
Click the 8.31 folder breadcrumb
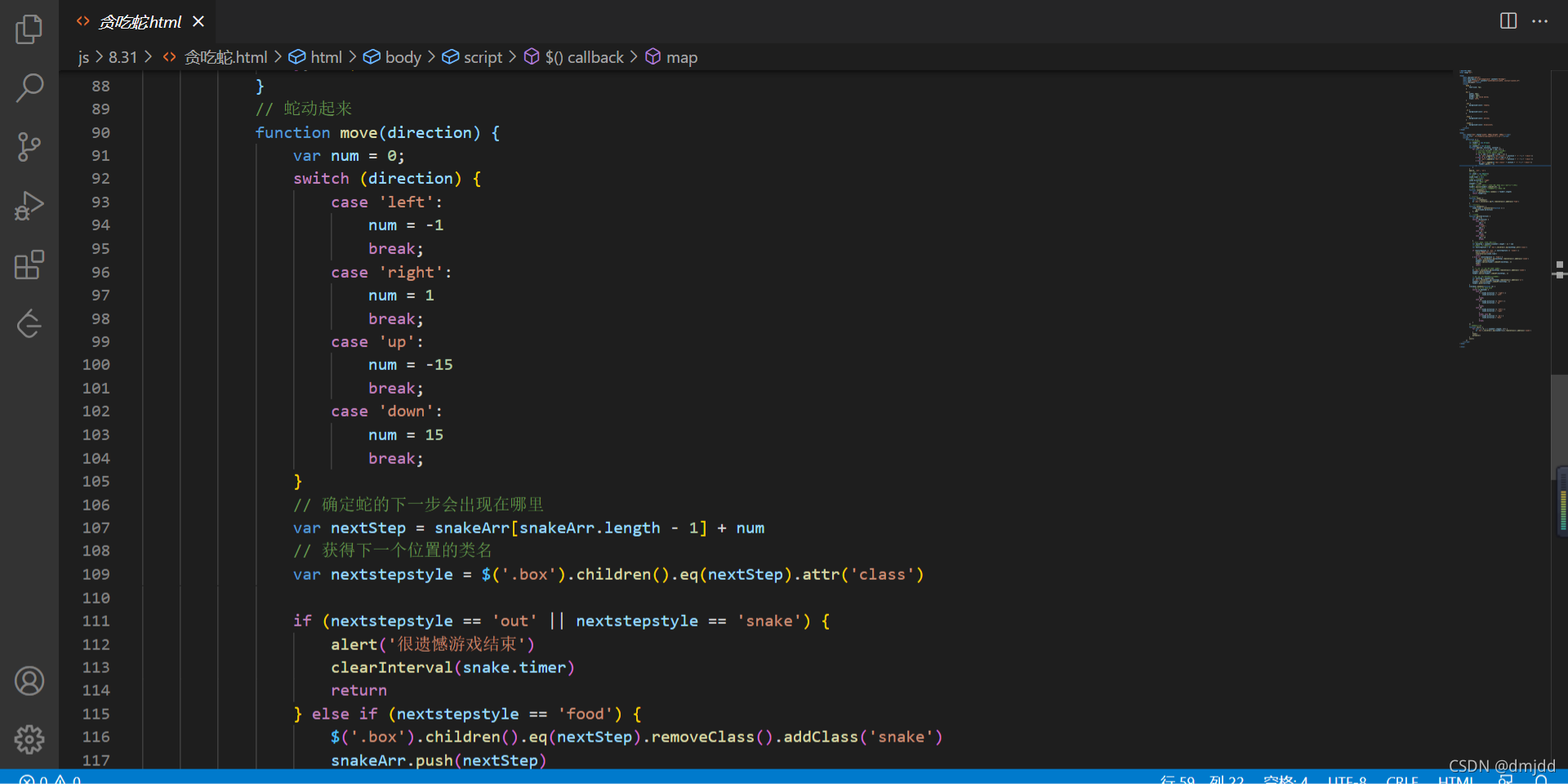(122, 57)
